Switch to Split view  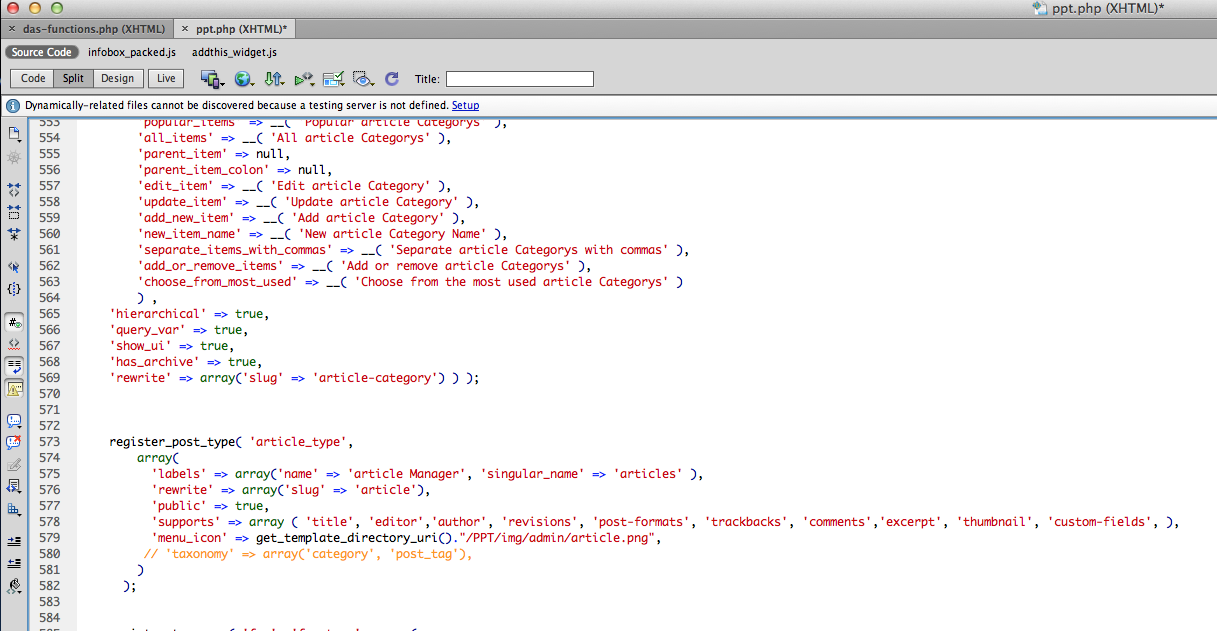coord(74,79)
